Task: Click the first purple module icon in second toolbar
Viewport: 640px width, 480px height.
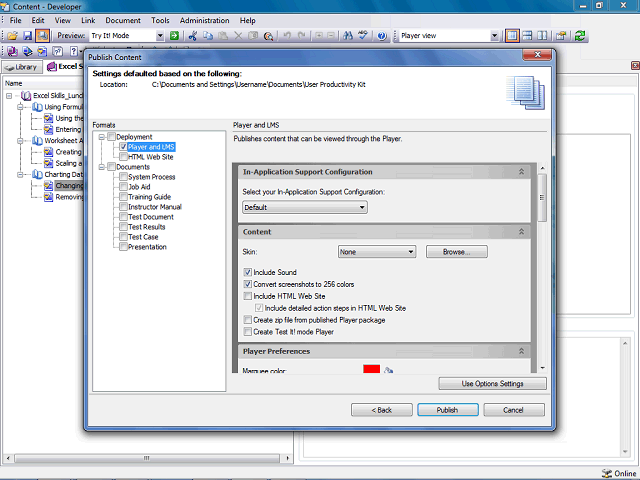Action: click(12, 51)
